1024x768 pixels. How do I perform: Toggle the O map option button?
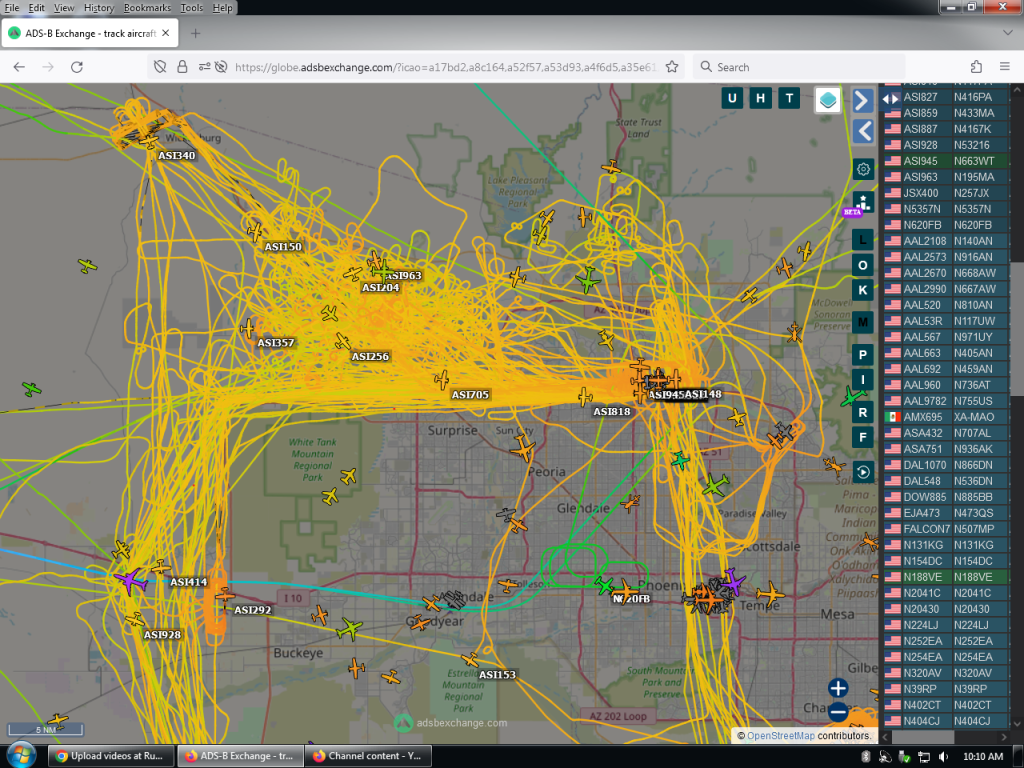863,265
